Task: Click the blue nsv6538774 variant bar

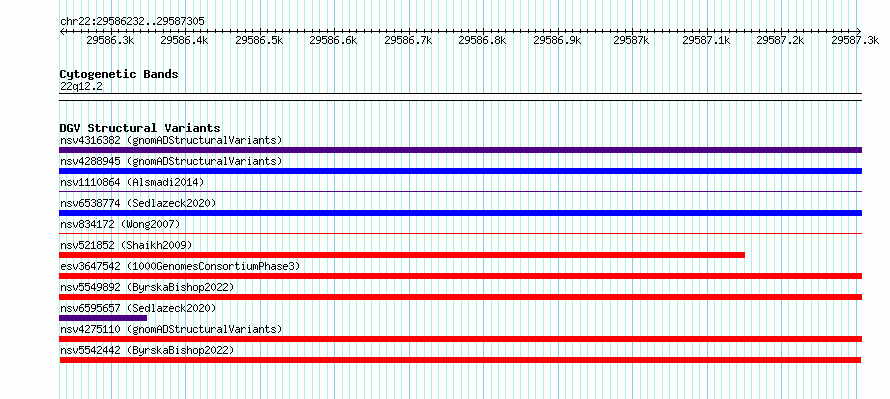Action: (x=460, y=213)
